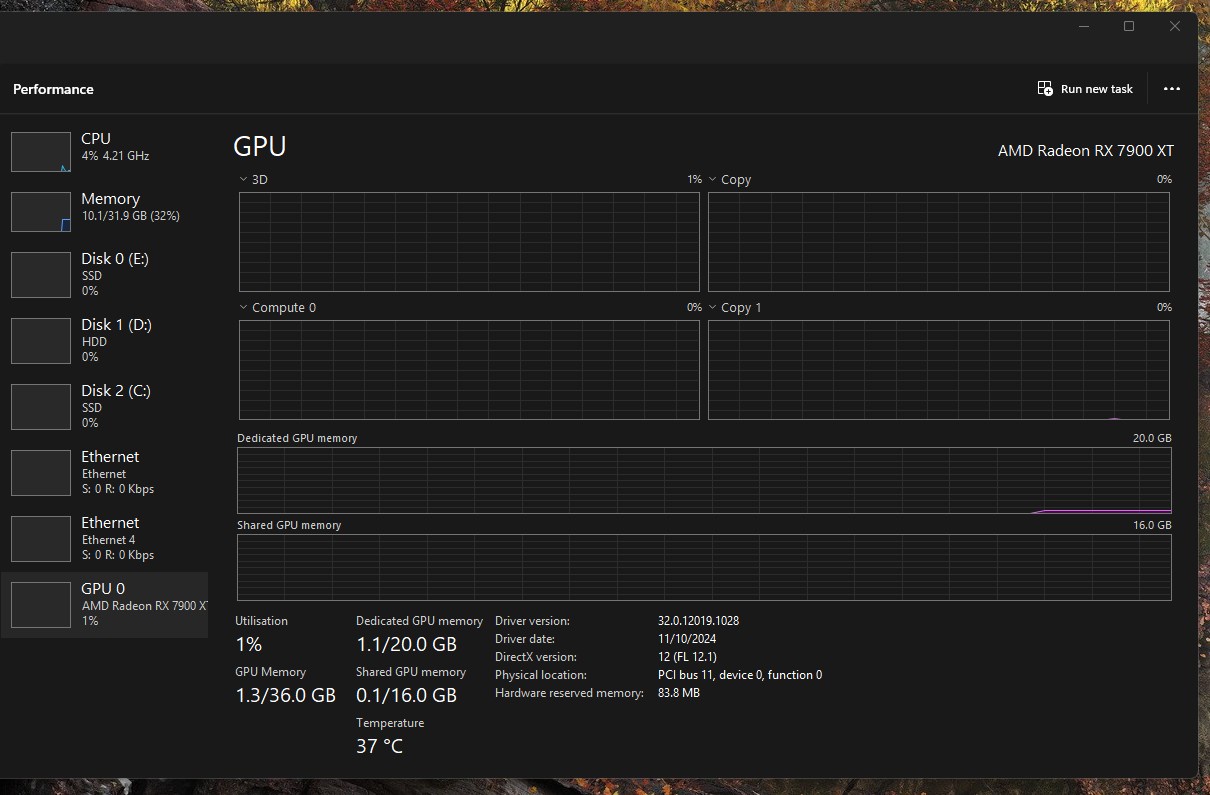This screenshot has height=795, width=1210.
Task: Select the Disk 0 (E:) SSD entry
Action: [x=104, y=275]
